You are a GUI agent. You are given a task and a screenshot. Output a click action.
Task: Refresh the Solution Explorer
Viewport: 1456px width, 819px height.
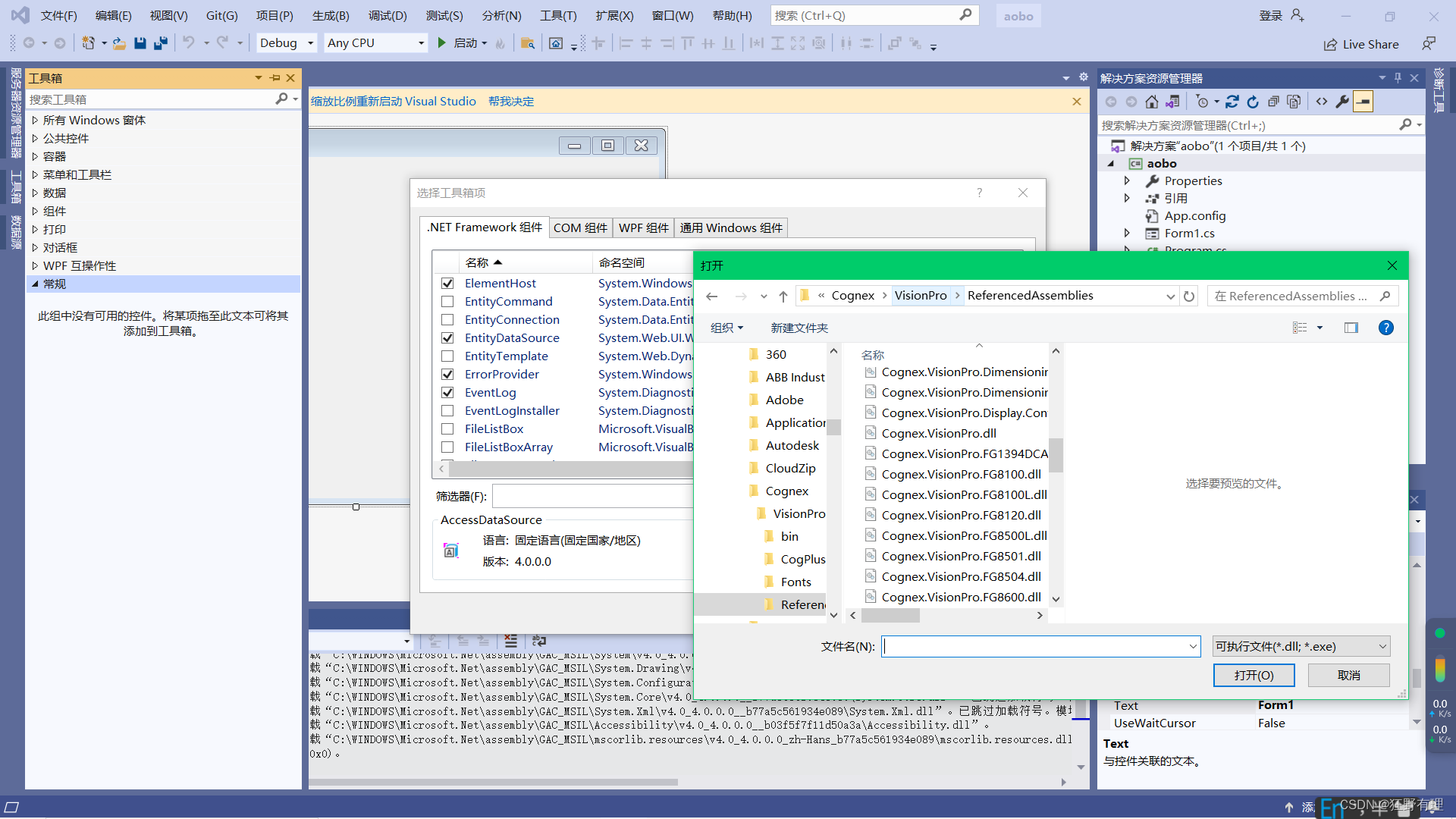tap(1253, 101)
